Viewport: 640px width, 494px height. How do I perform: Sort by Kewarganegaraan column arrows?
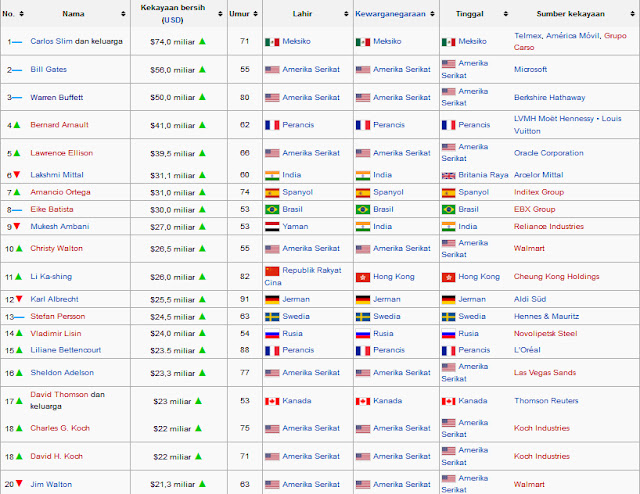point(432,14)
